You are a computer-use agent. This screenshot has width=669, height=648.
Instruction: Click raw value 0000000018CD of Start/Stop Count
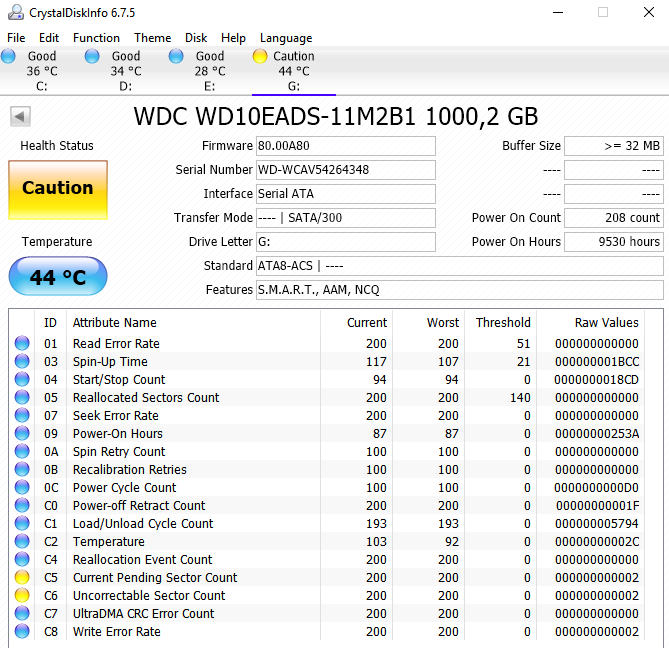(596, 380)
